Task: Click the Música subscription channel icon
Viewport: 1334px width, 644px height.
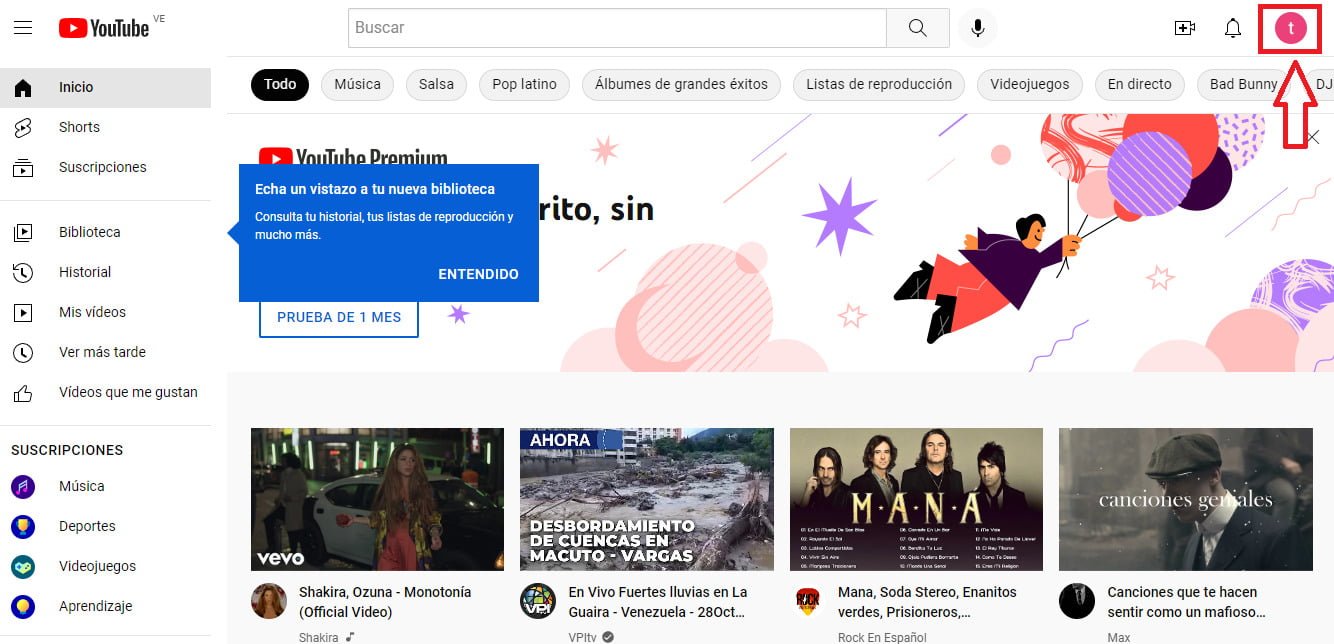Action: 23,486
